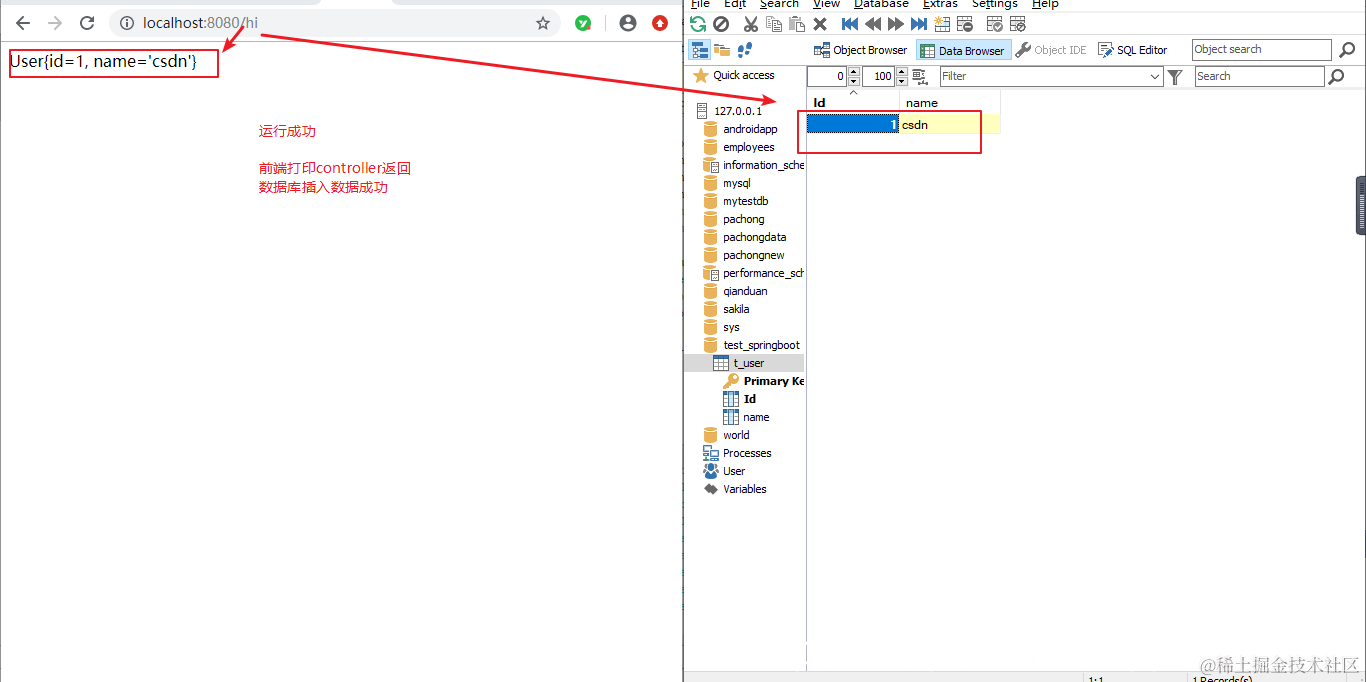Select the performance_schema database
Viewport: 1366px width, 682px height.
[x=763, y=273]
